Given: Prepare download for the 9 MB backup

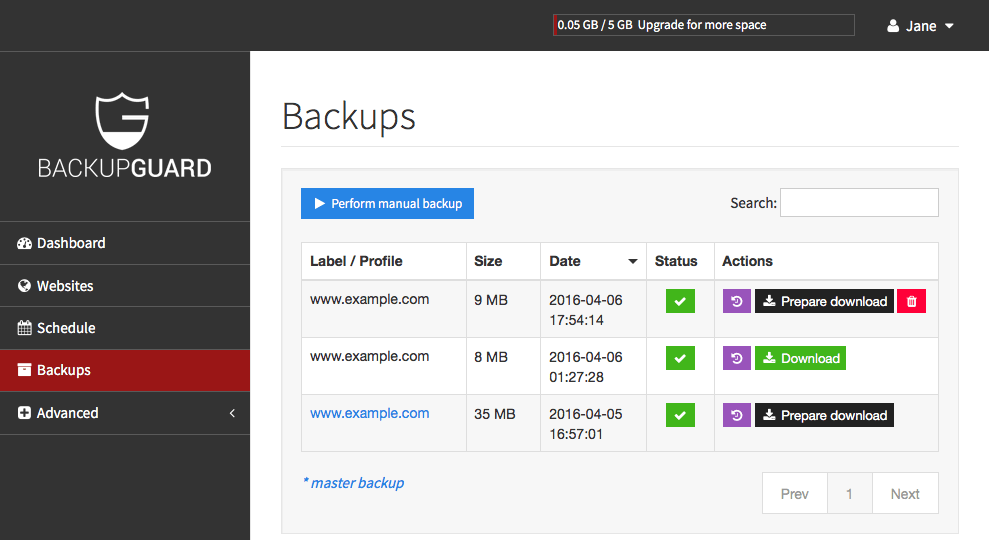Looking at the screenshot, I should pyautogui.click(x=824, y=302).
